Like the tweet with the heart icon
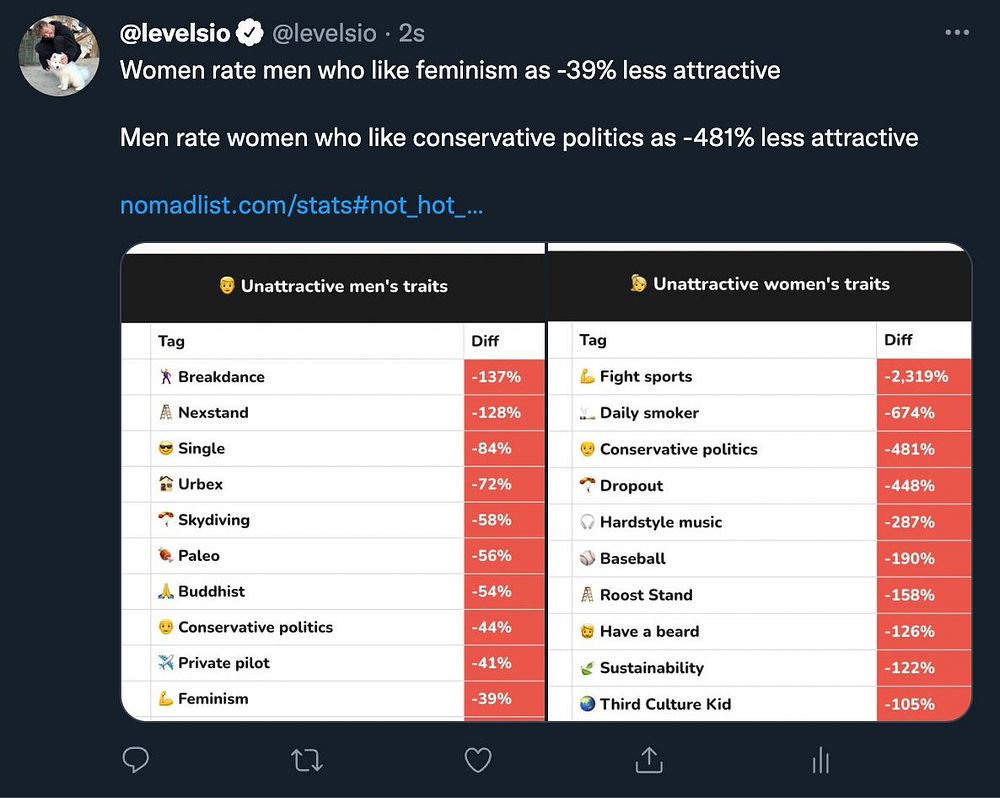1000x798 pixels. point(478,761)
